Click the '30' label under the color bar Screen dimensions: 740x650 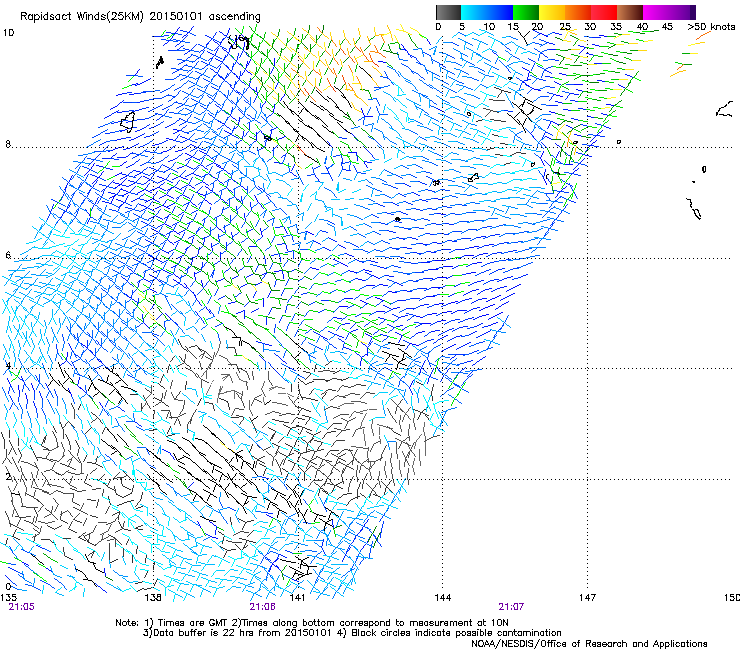pos(590,27)
